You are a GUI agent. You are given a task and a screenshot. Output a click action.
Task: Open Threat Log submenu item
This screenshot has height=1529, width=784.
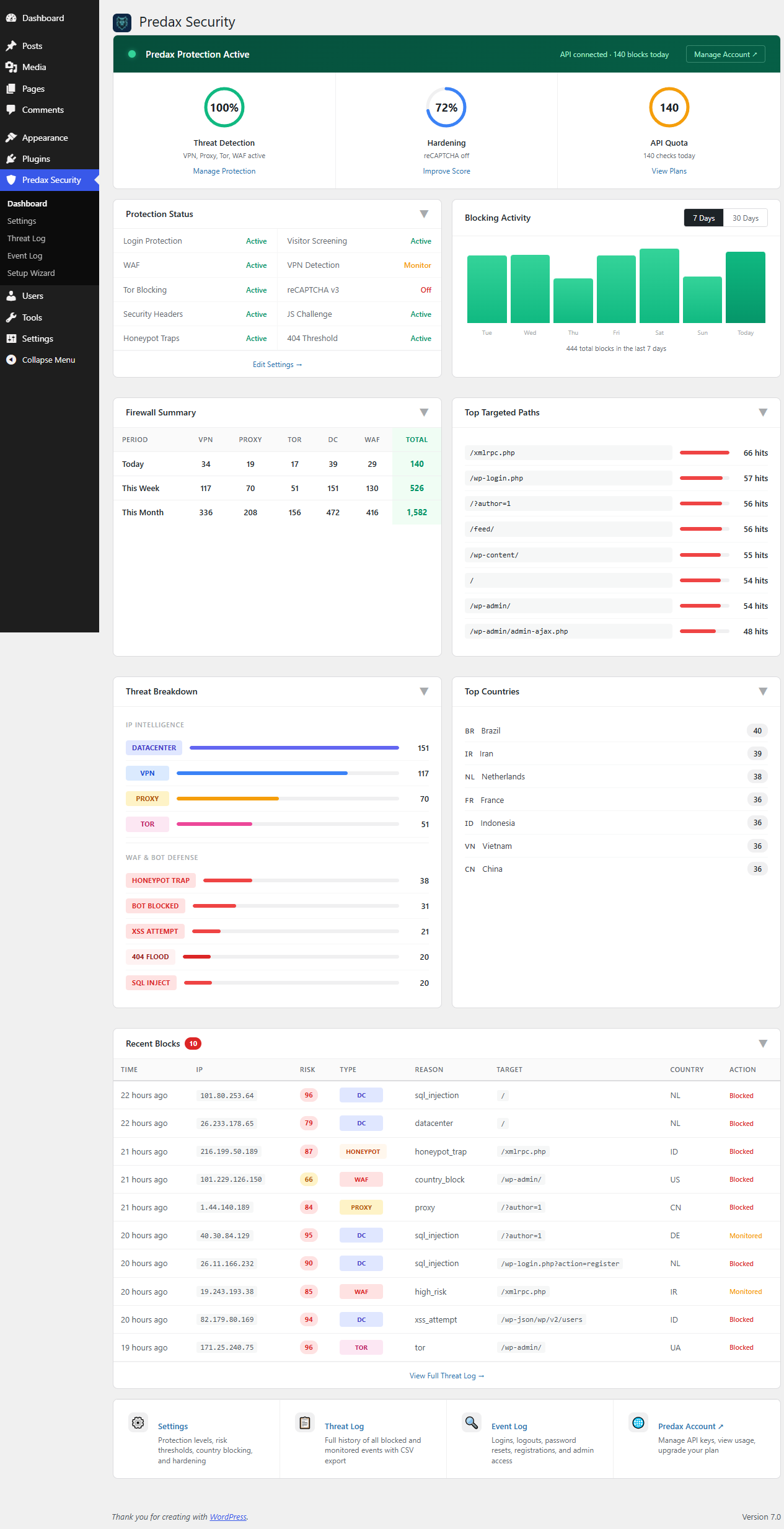(26, 238)
